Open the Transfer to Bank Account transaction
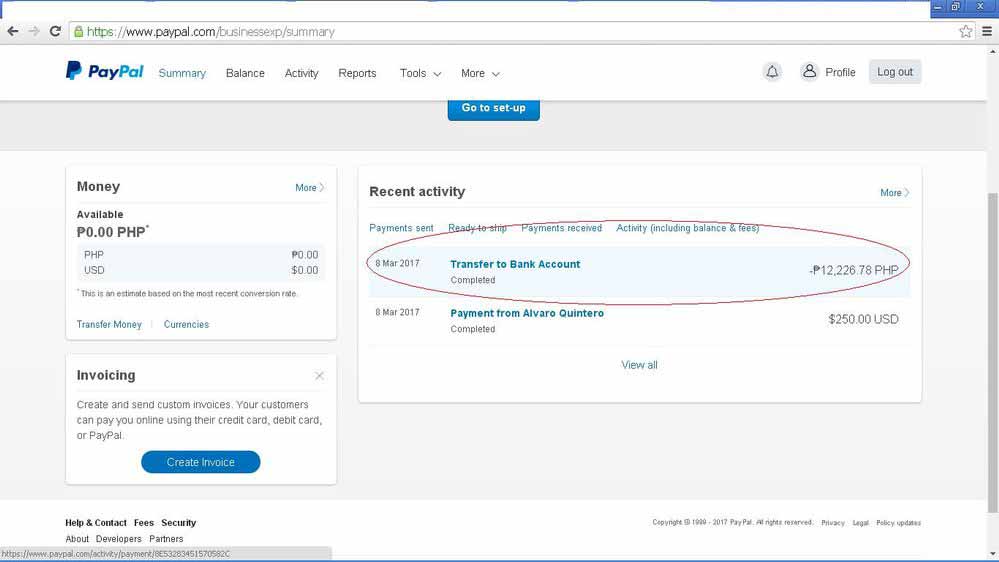Viewport: 999px width, 562px height. pyautogui.click(x=515, y=264)
